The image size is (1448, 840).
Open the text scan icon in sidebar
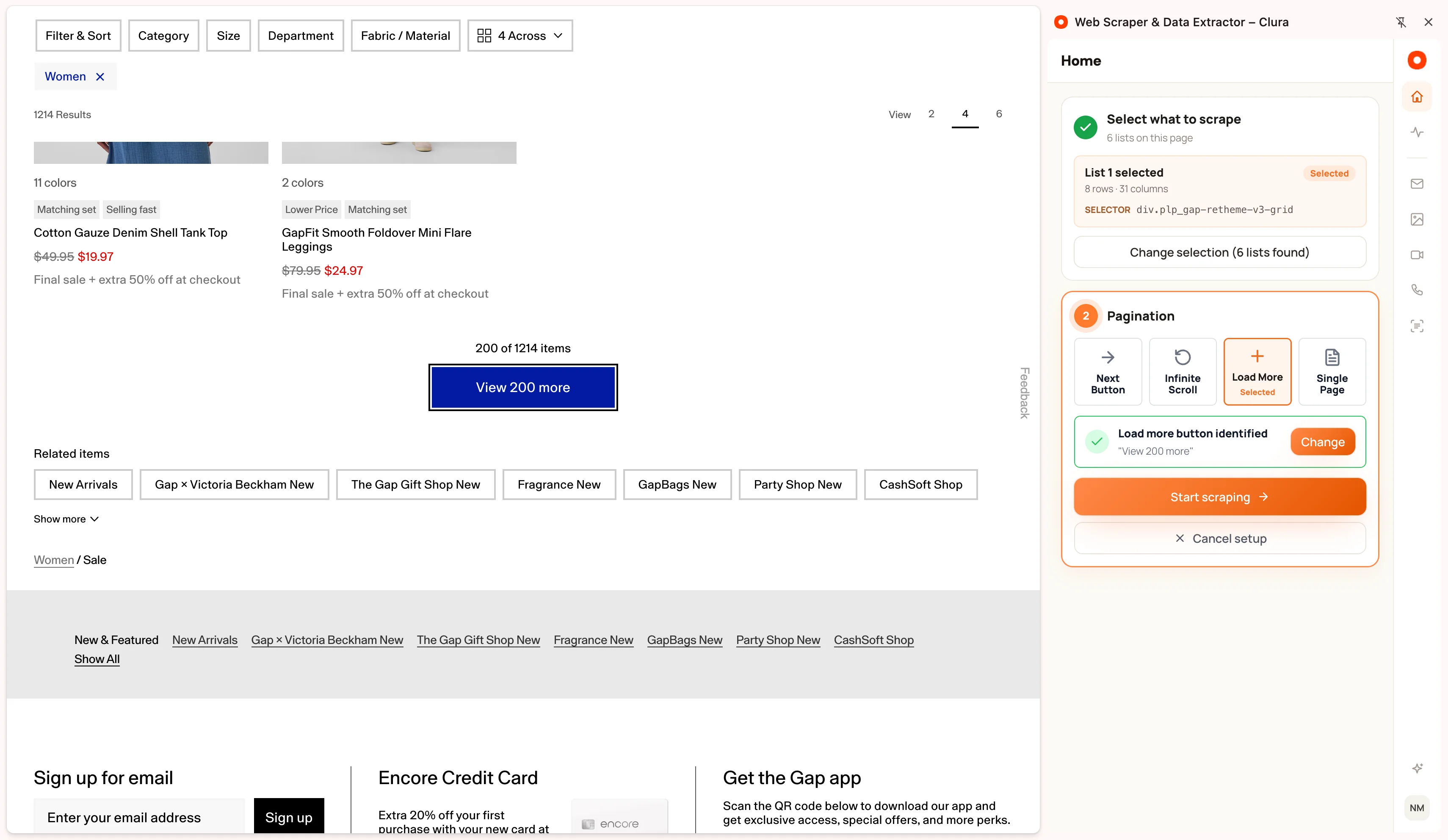coord(1417,326)
